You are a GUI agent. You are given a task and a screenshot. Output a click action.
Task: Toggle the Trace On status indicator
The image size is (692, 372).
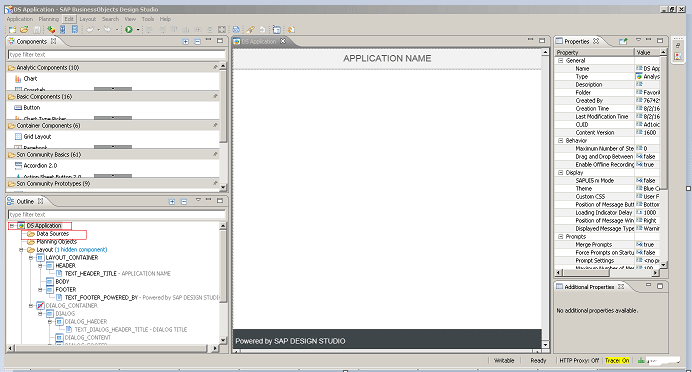click(617, 361)
